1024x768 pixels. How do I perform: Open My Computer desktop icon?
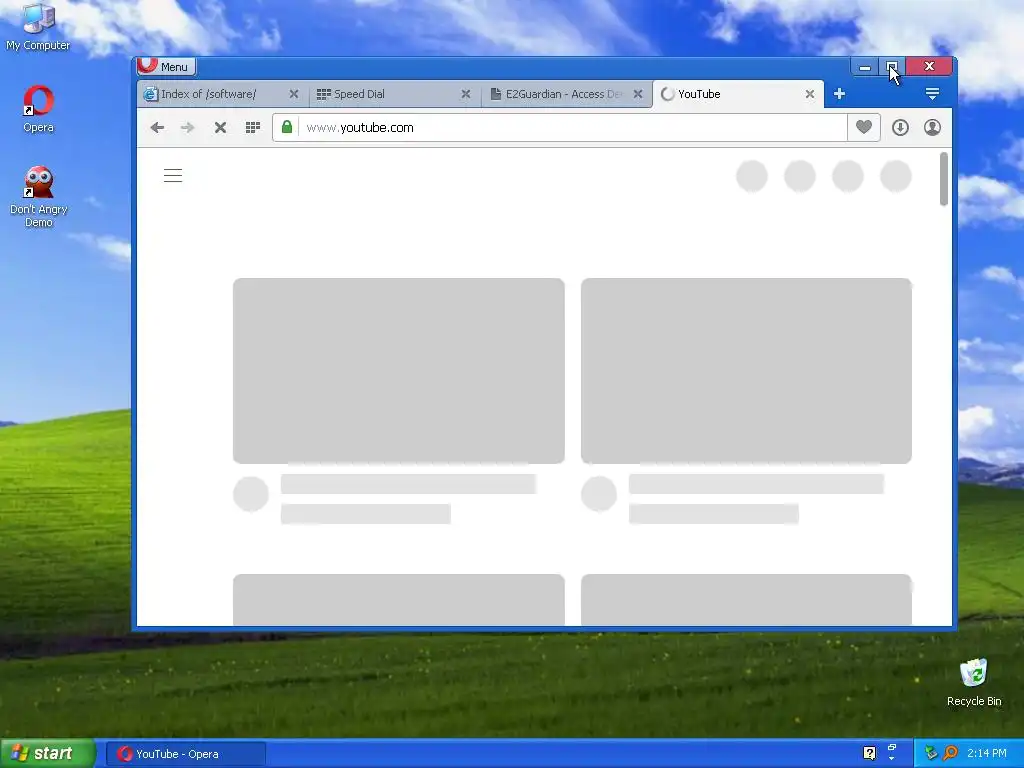[38, 27]
